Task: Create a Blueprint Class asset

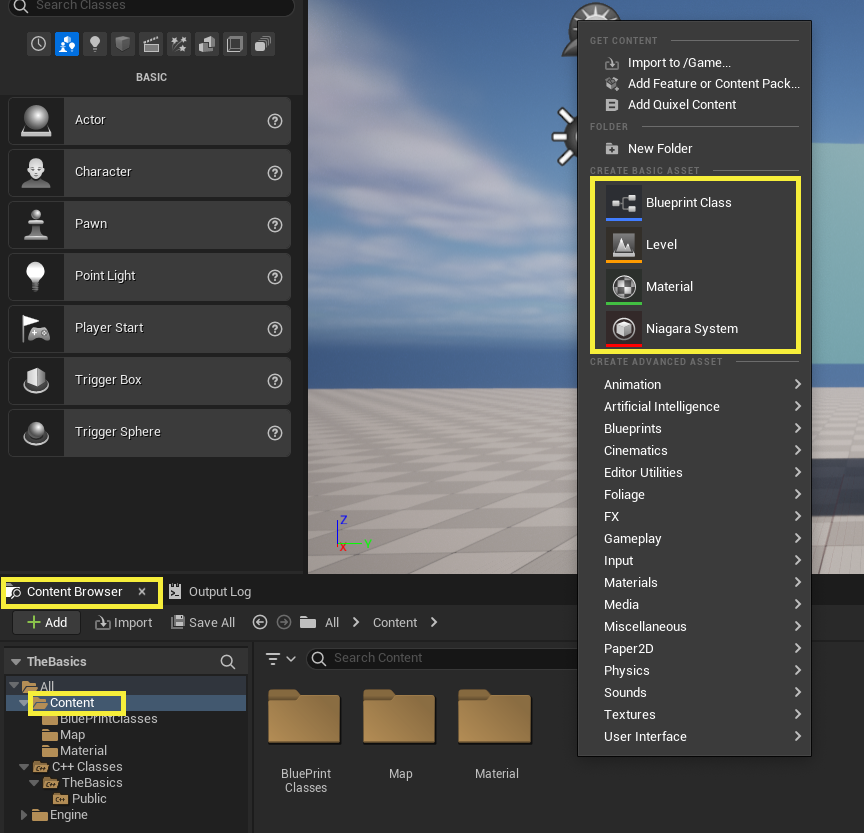Action: pyautogui.click(x=695, y=203)
